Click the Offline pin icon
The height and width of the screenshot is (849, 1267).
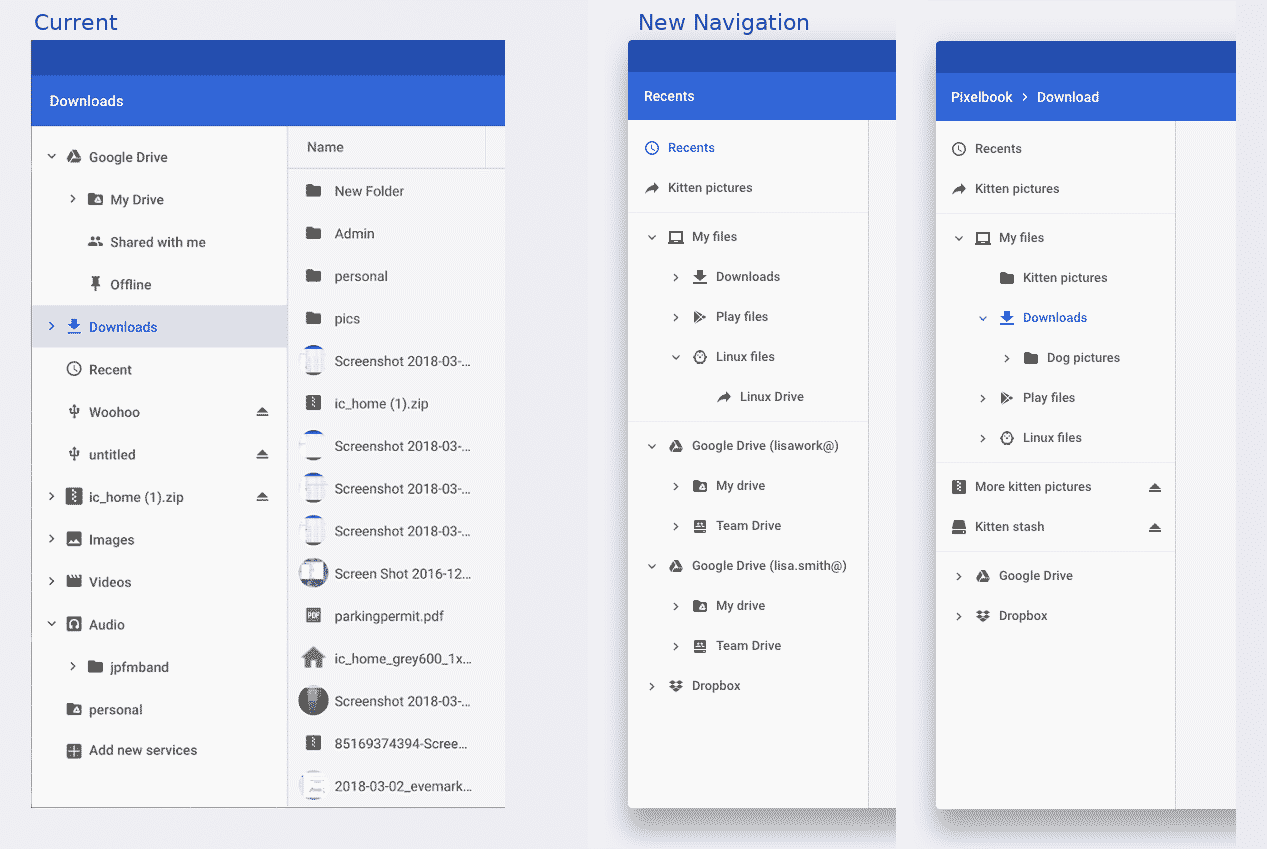[95, 285]
